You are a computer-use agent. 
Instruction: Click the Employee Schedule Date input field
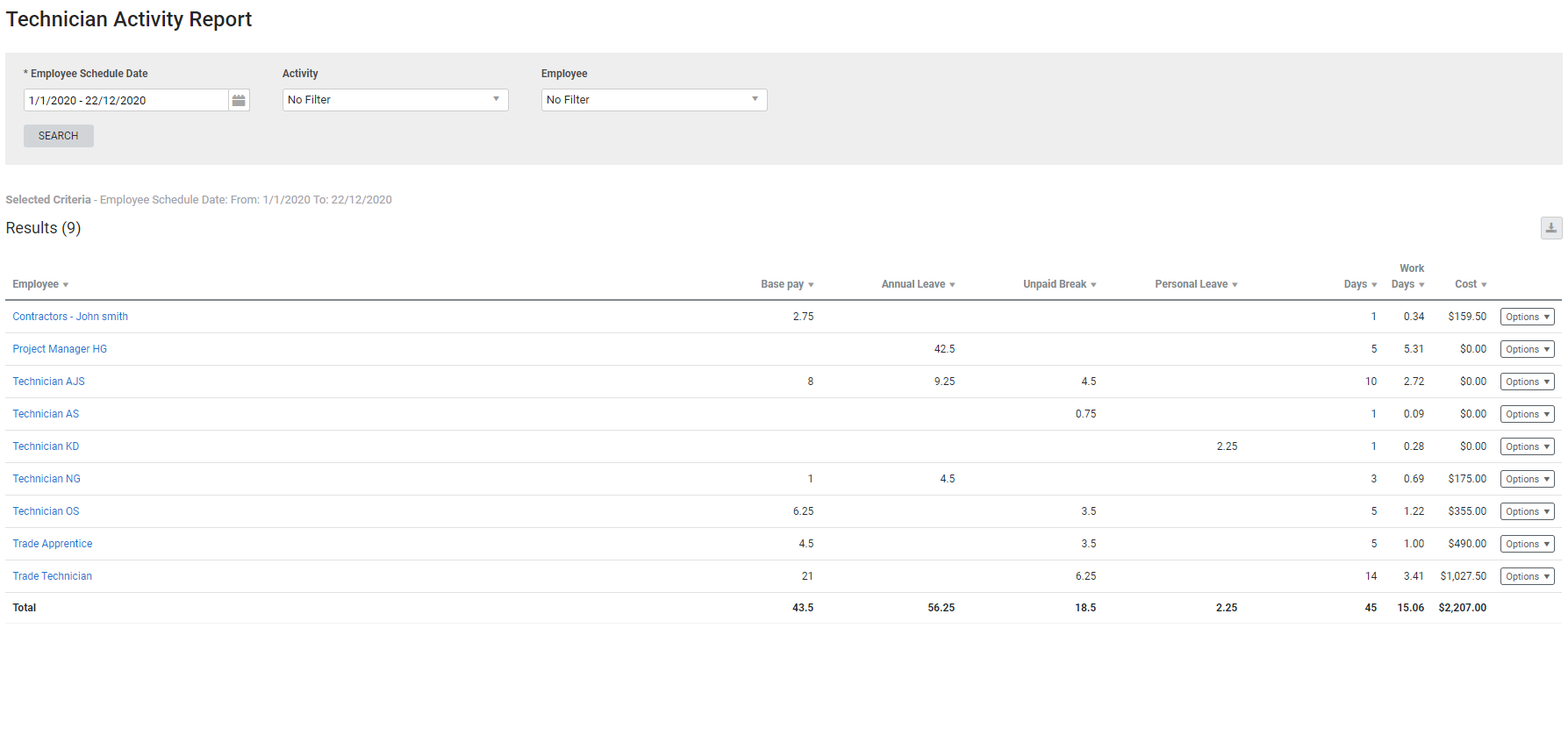(x=125, y=101)
